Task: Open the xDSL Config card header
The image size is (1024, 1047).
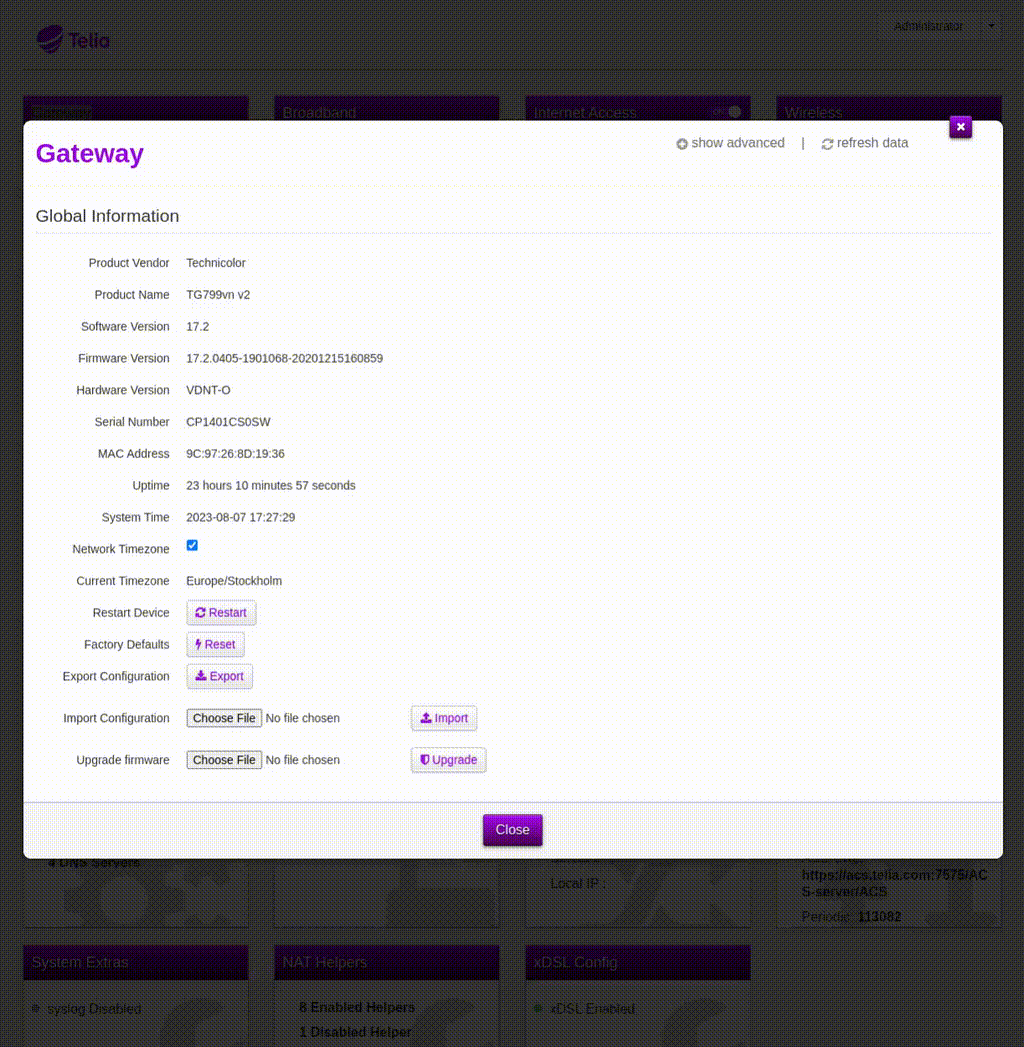Action: pos(575,962)
